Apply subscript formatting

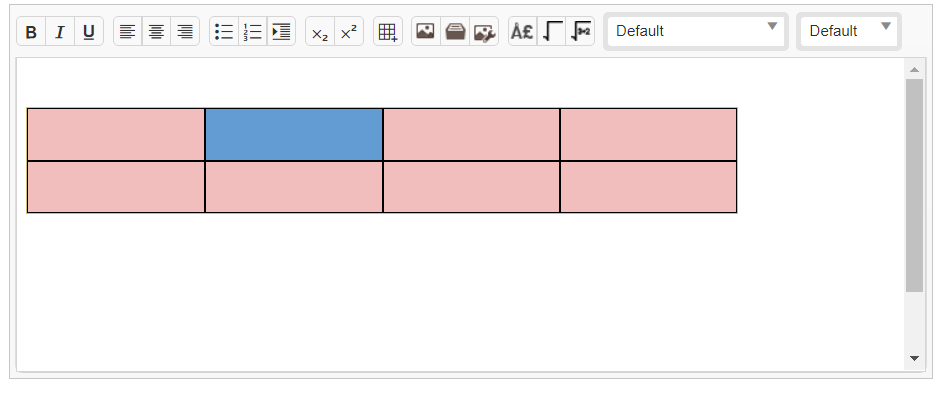coord(320,31)
